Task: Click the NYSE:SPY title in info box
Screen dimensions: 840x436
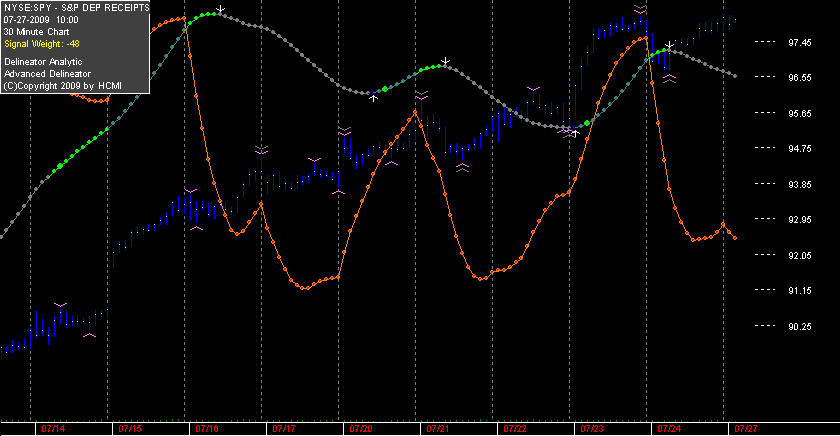Action: [22, 7]
